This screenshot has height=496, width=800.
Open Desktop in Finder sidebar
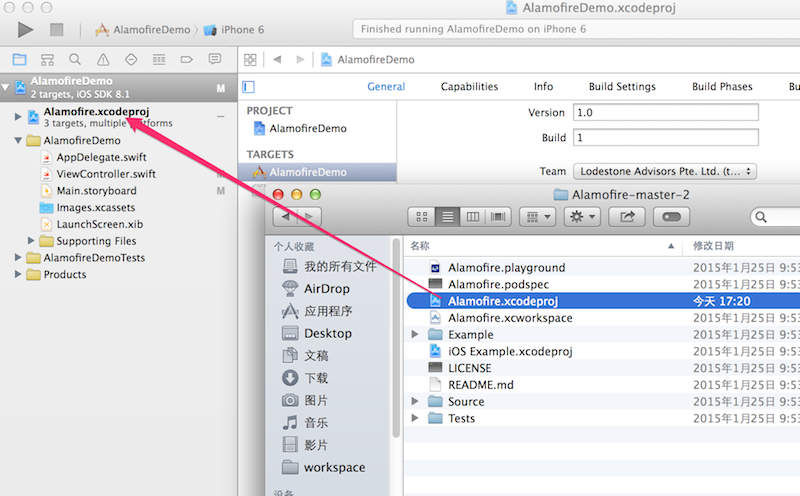(328, 334)
